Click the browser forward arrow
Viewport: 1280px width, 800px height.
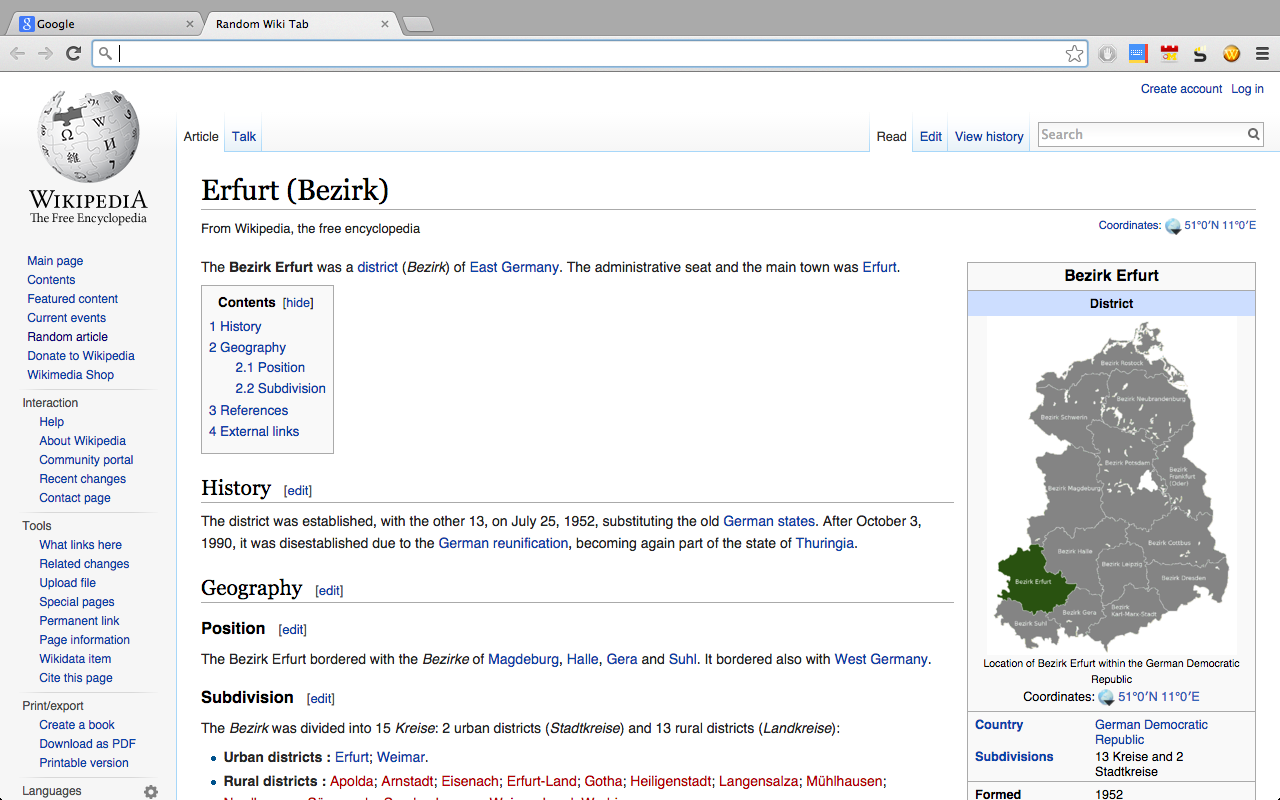(x=45, y=54)
